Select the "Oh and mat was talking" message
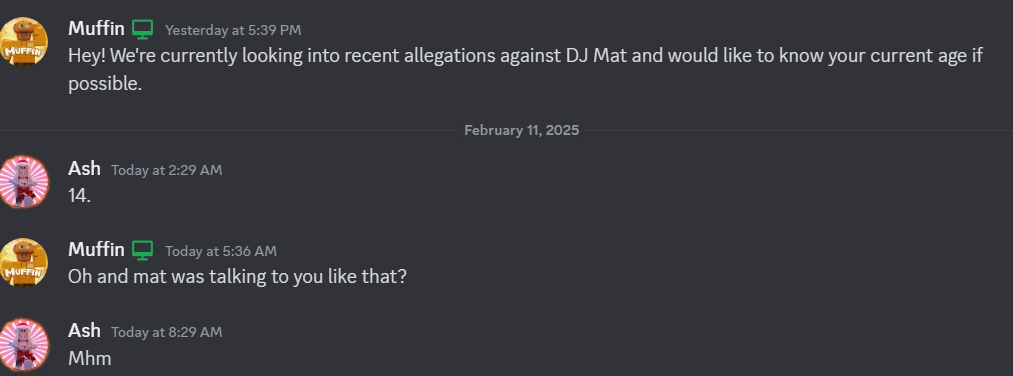Viewport: 1013px width, 376px height. pos(237,277)
